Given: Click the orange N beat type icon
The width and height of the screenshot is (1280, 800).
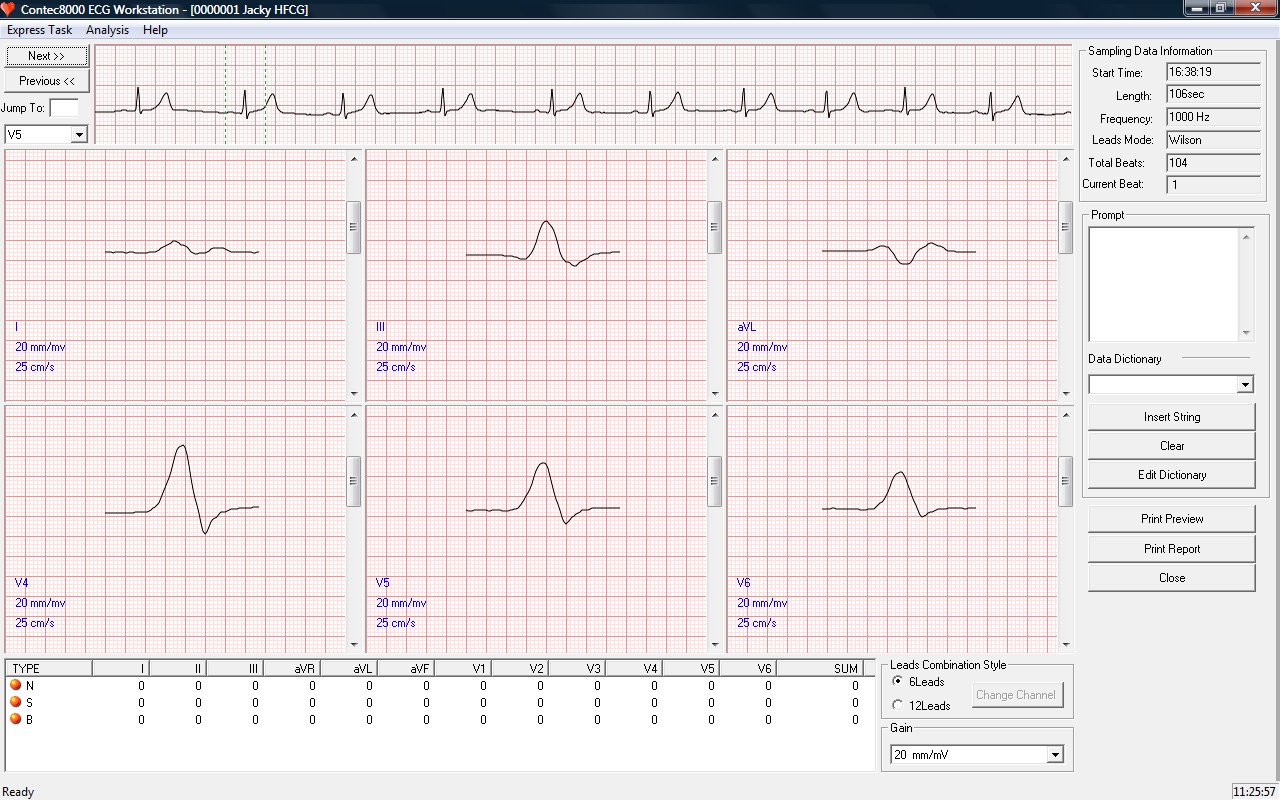Looking at the screenshot, I should pyautogui.click(x=15, y=685).
